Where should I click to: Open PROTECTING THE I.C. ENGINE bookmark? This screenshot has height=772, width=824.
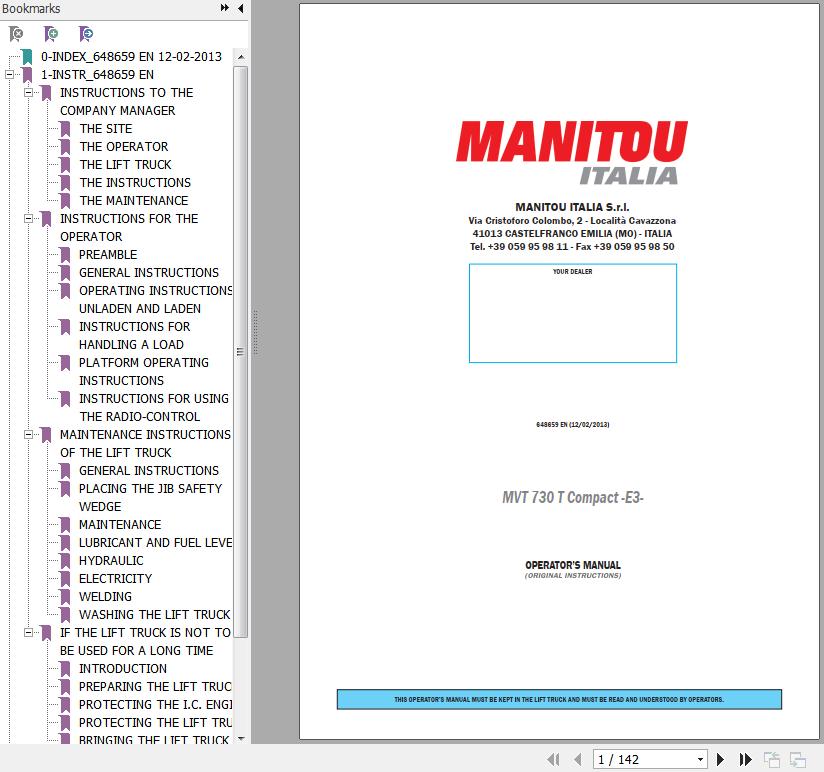tap(155, 705)
